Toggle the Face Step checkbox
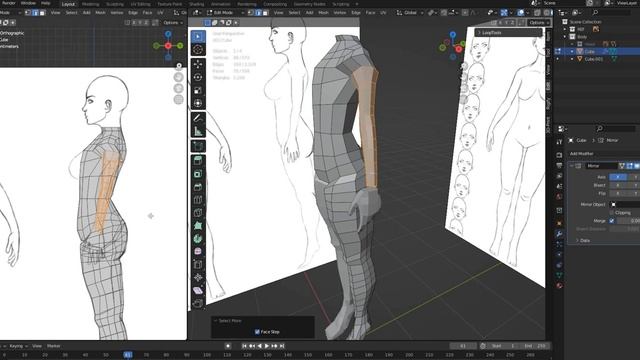 pyautogui.click(x=257, y=332)
